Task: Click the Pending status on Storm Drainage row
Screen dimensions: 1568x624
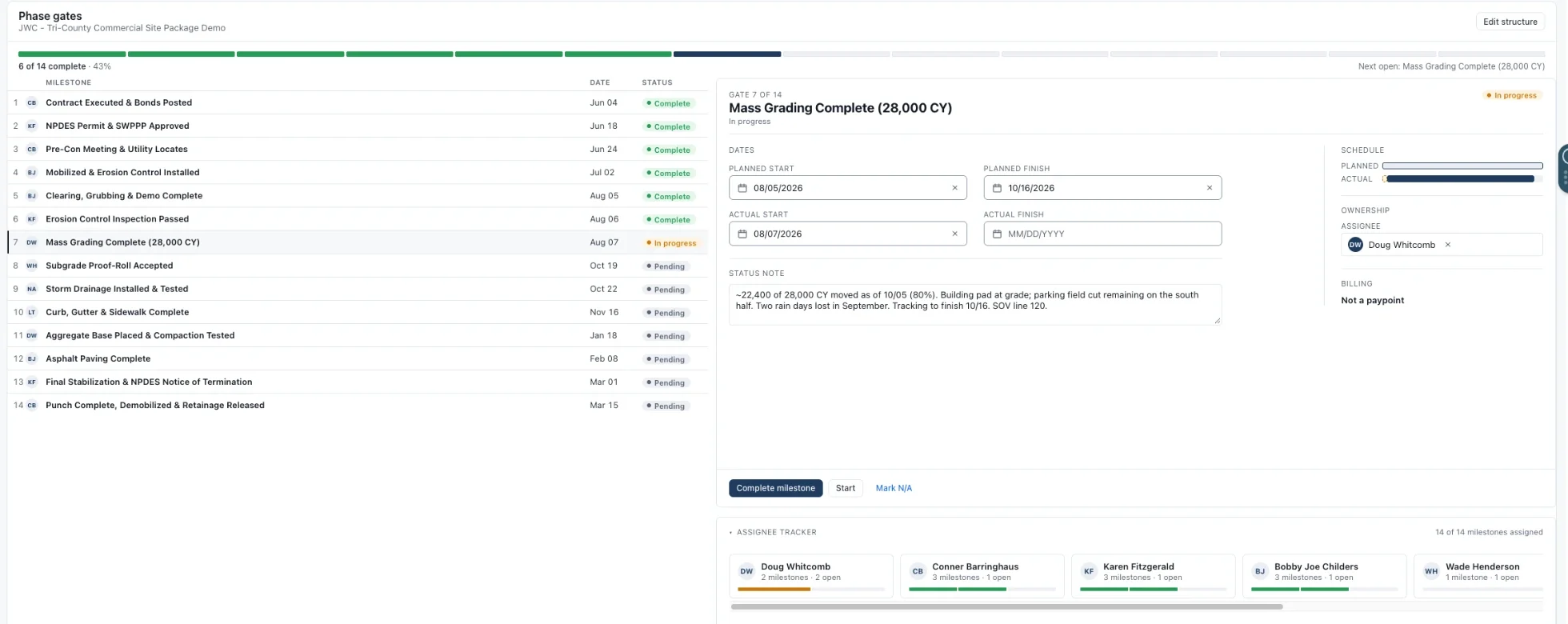Action: point(666,290)
